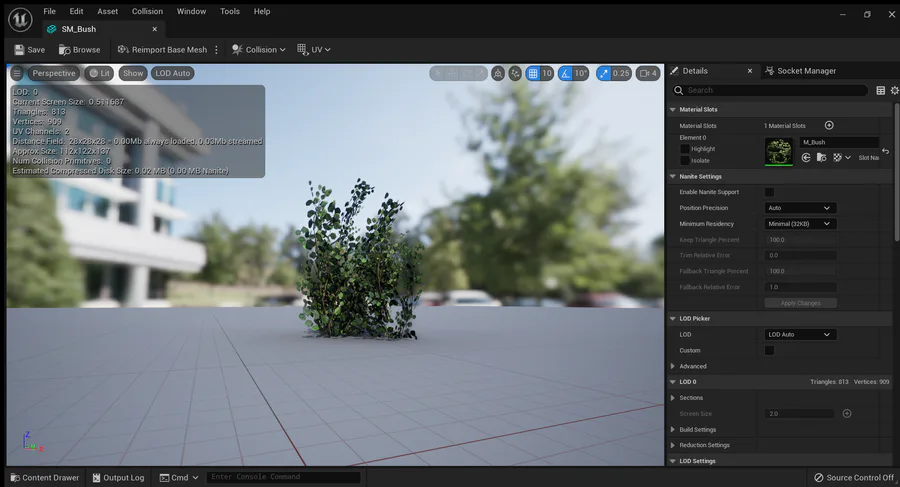Click the Unreal Engine logo icon
The width and height of the screenshot is (900, 487).
(20, 19)
